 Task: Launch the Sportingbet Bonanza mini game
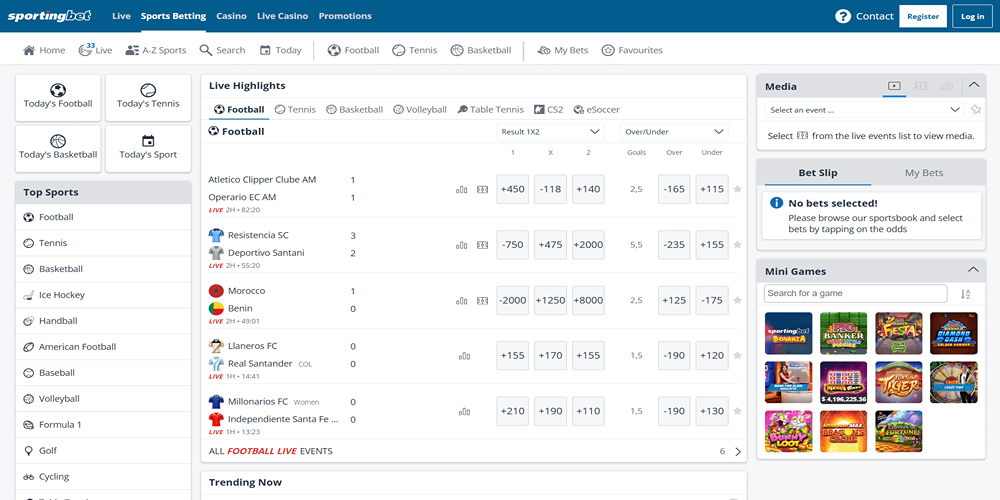click(x=788, y=334)
